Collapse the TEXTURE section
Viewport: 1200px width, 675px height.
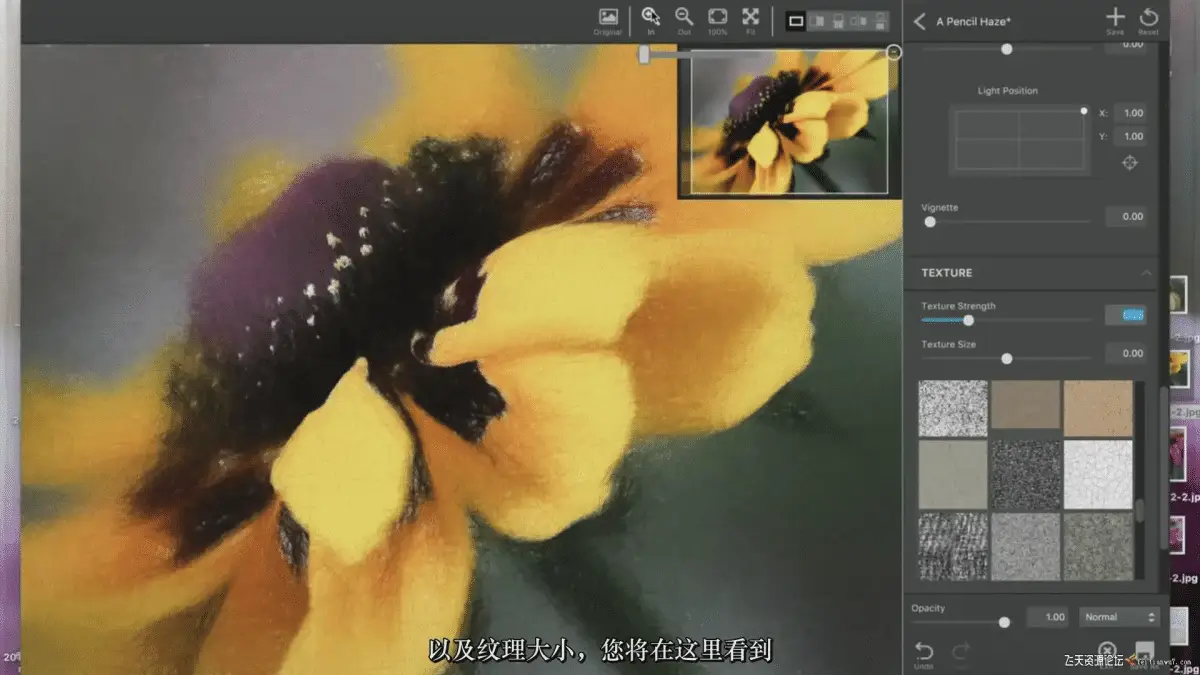click(x=1146, y=273)
